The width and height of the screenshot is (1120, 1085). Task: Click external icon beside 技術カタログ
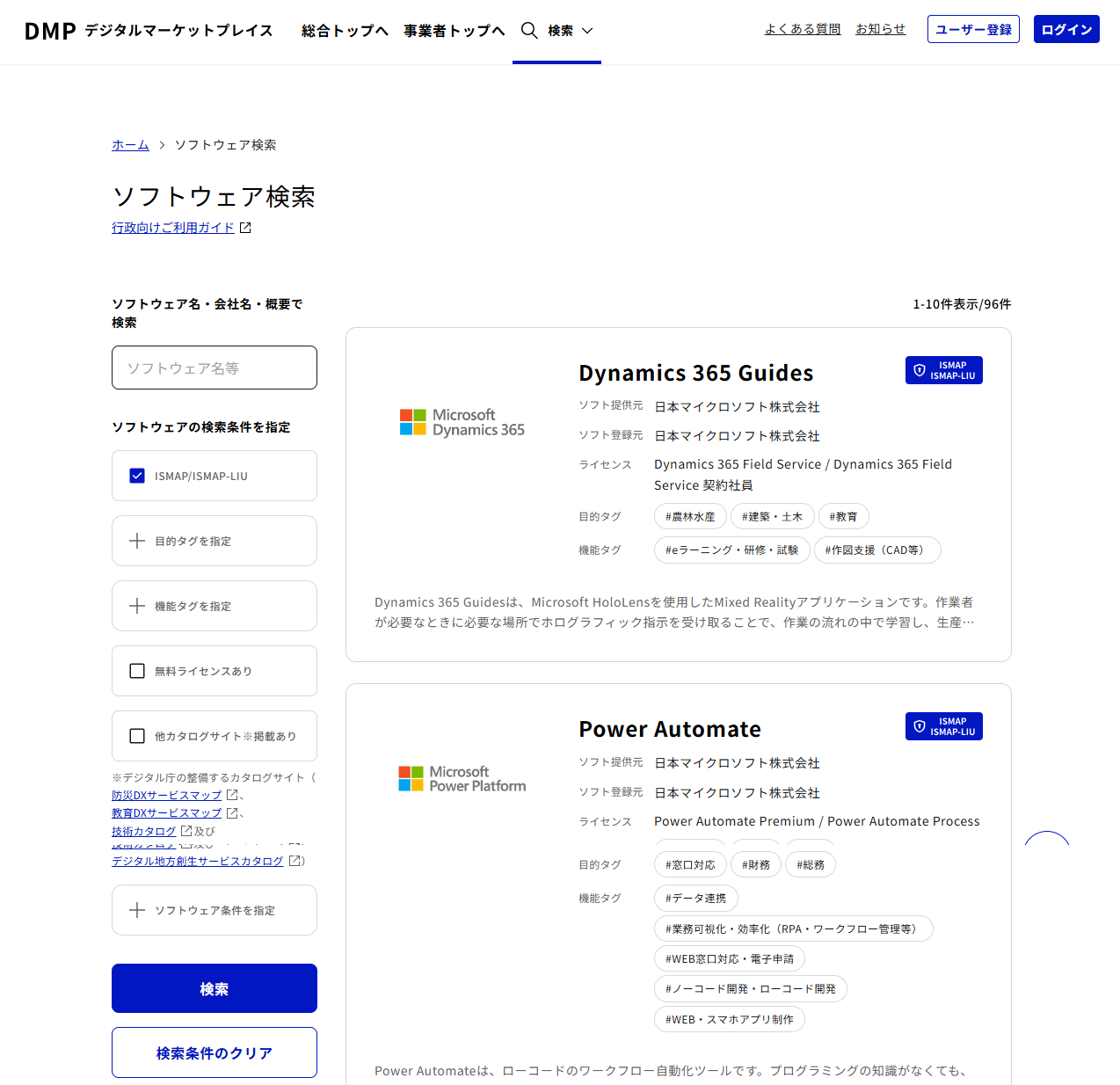[186, 830]
